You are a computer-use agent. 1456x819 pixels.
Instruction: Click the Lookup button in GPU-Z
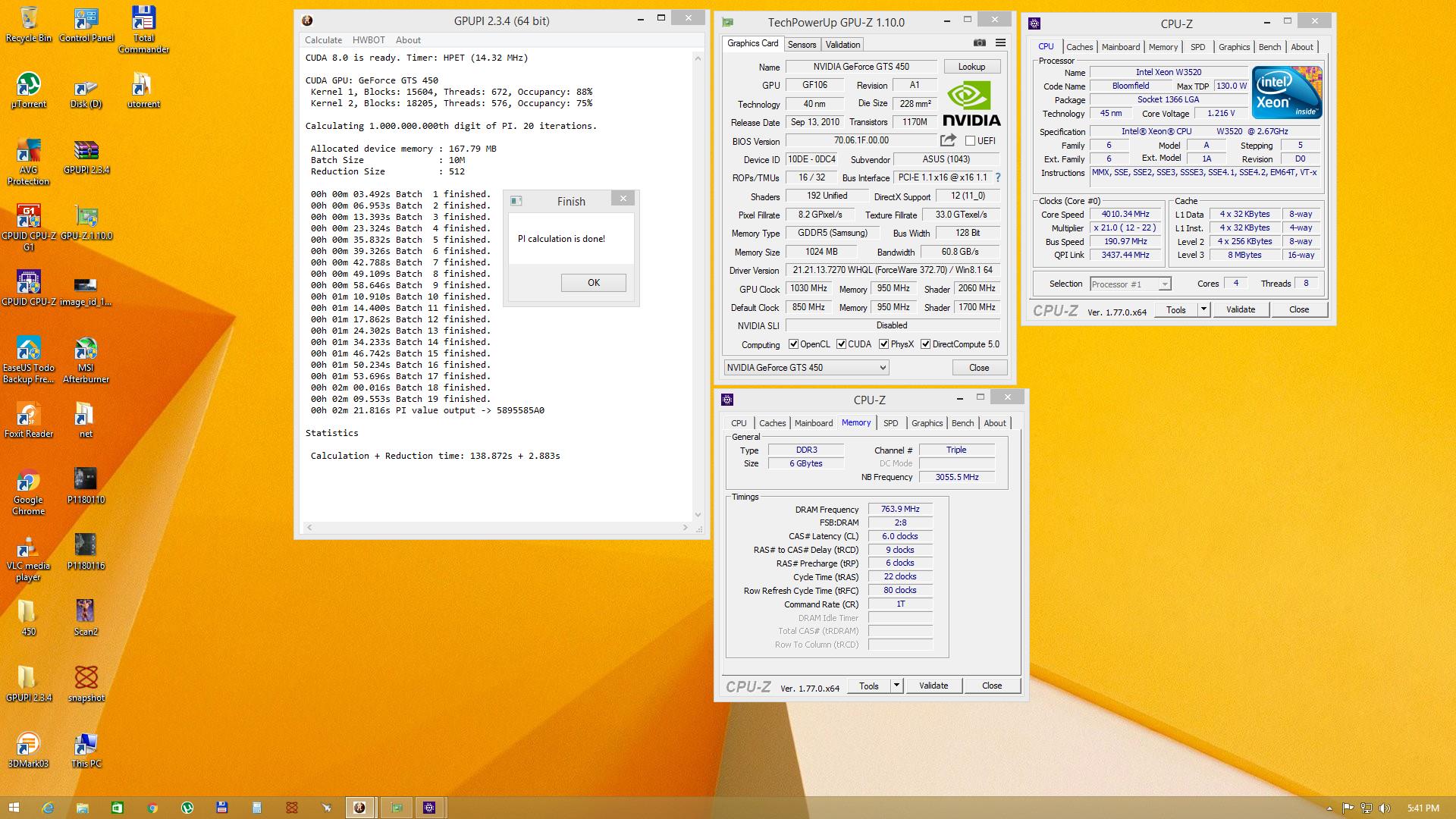(971, 67)
